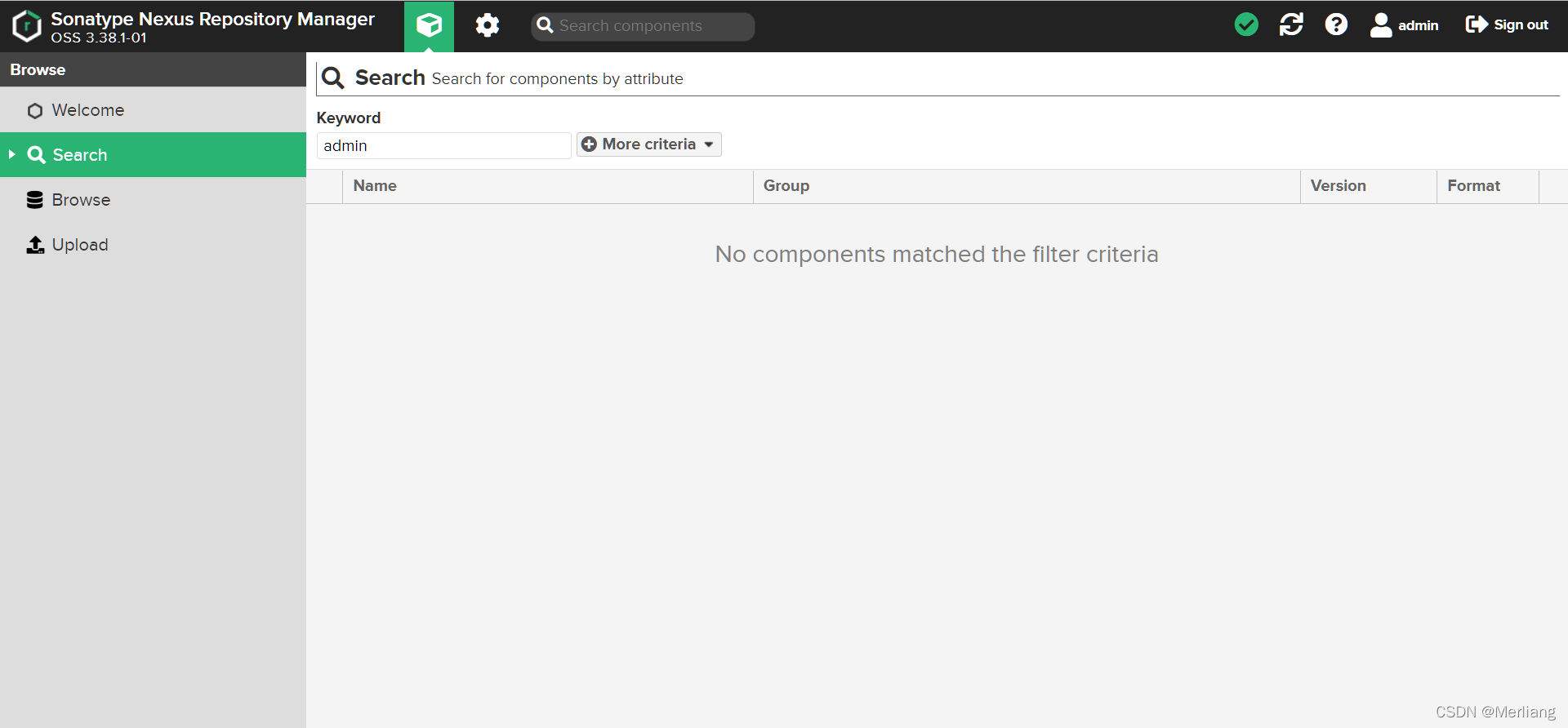
Task: Click the magnifier icon in top search box
Action: pyautogui.click(x=545, y=26)
